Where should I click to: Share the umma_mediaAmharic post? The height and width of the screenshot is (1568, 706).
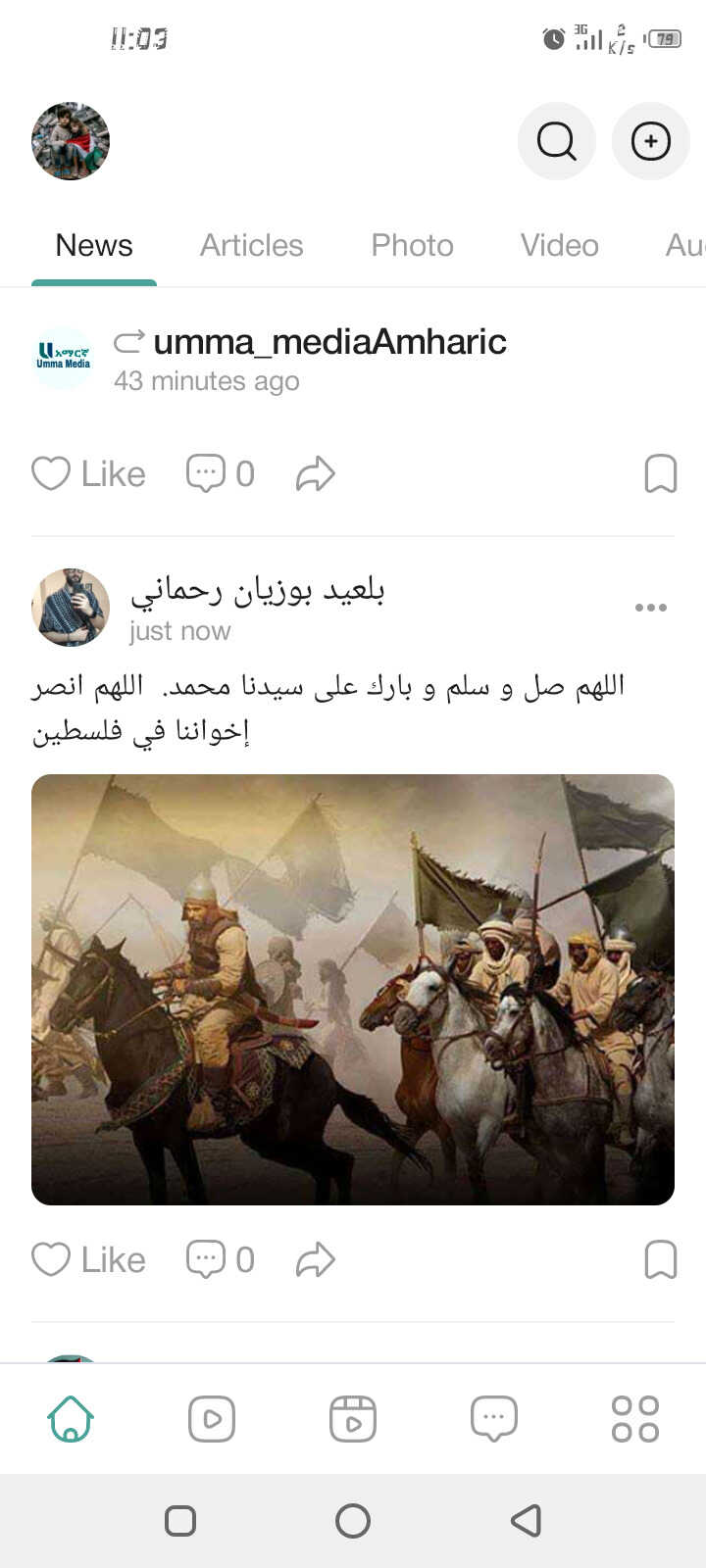[316, 474]
